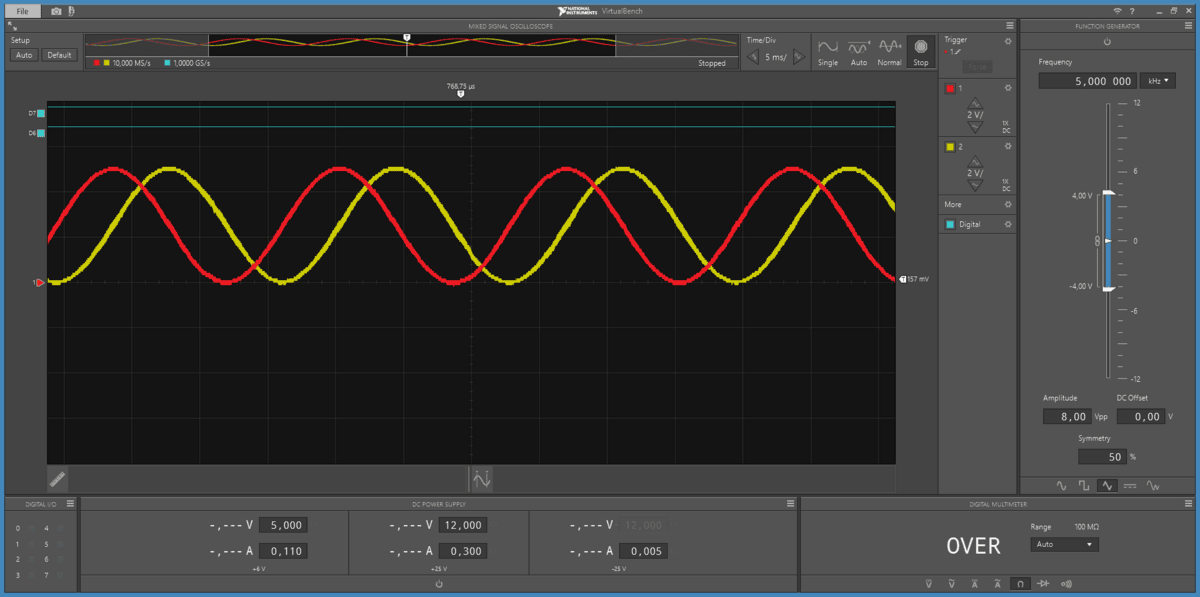Capture a screenshot with the camera icon
Image resolution: width=1200 pixels, height=597 pixels.
coord(56,10)
